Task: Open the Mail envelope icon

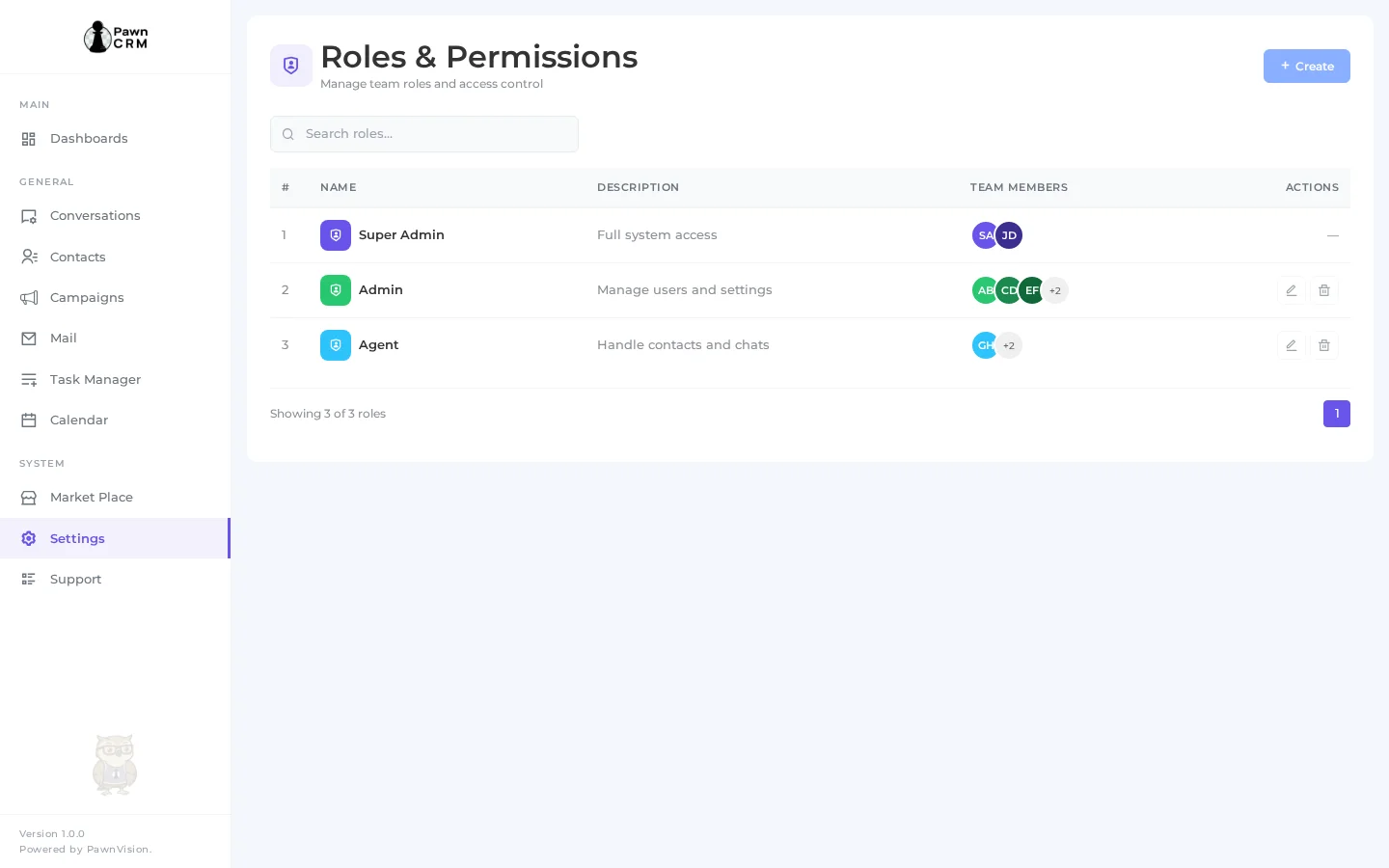Action: [29, 339]
